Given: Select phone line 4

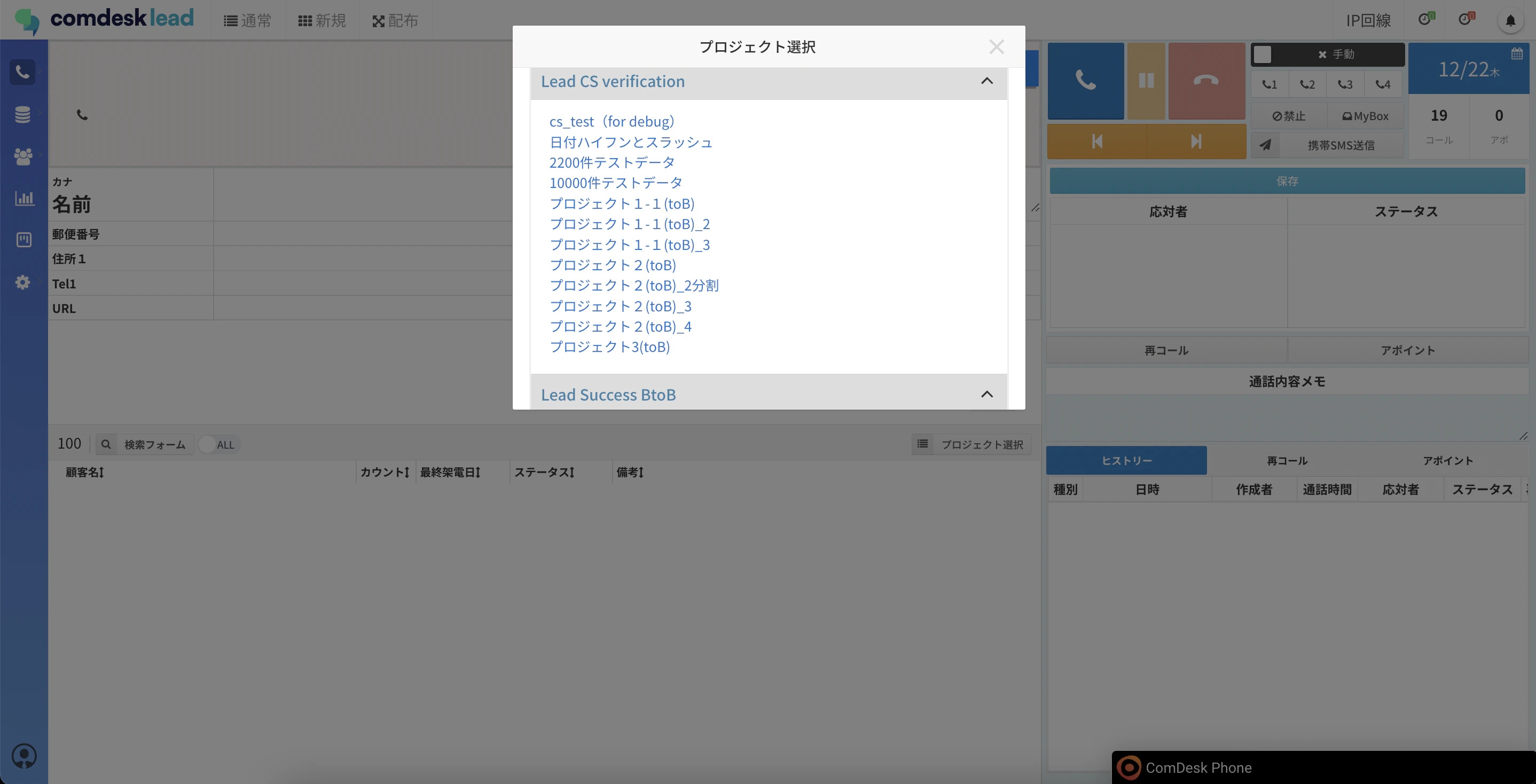Looking at the screenshot, I should [1383, 85].
